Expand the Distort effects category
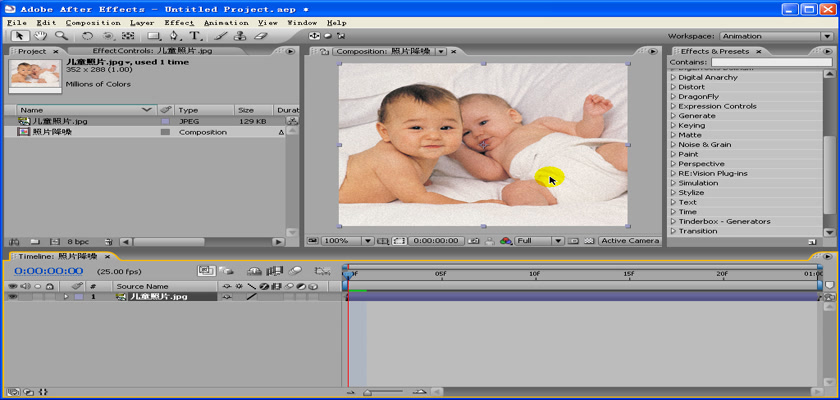Viewport: 840px width, 400px height. click(x=673, y=87)
